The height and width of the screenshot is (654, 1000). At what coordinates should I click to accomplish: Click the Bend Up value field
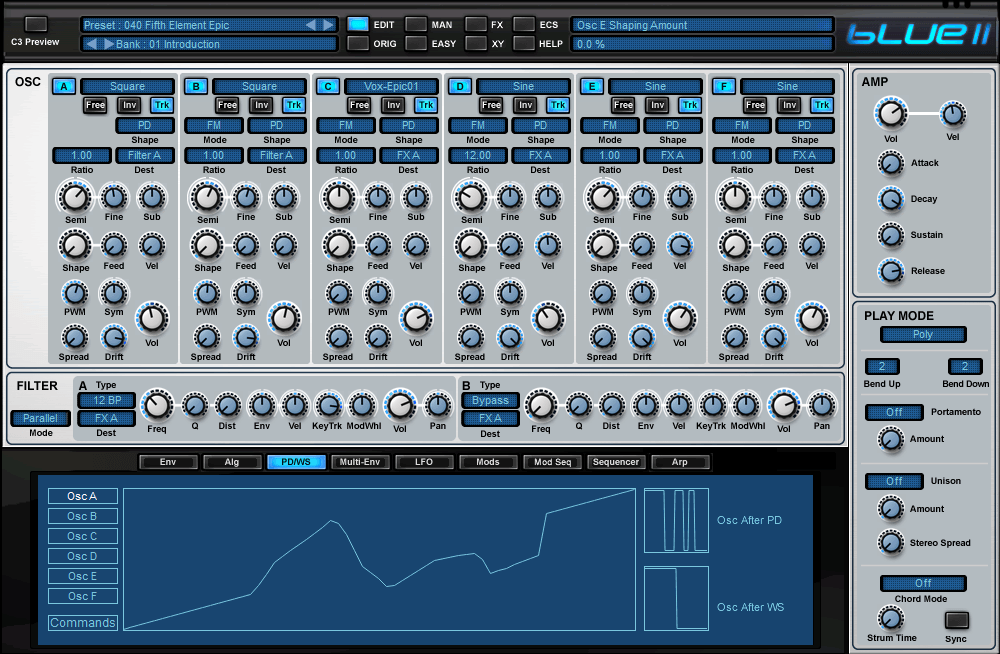(x=881, y=367)
